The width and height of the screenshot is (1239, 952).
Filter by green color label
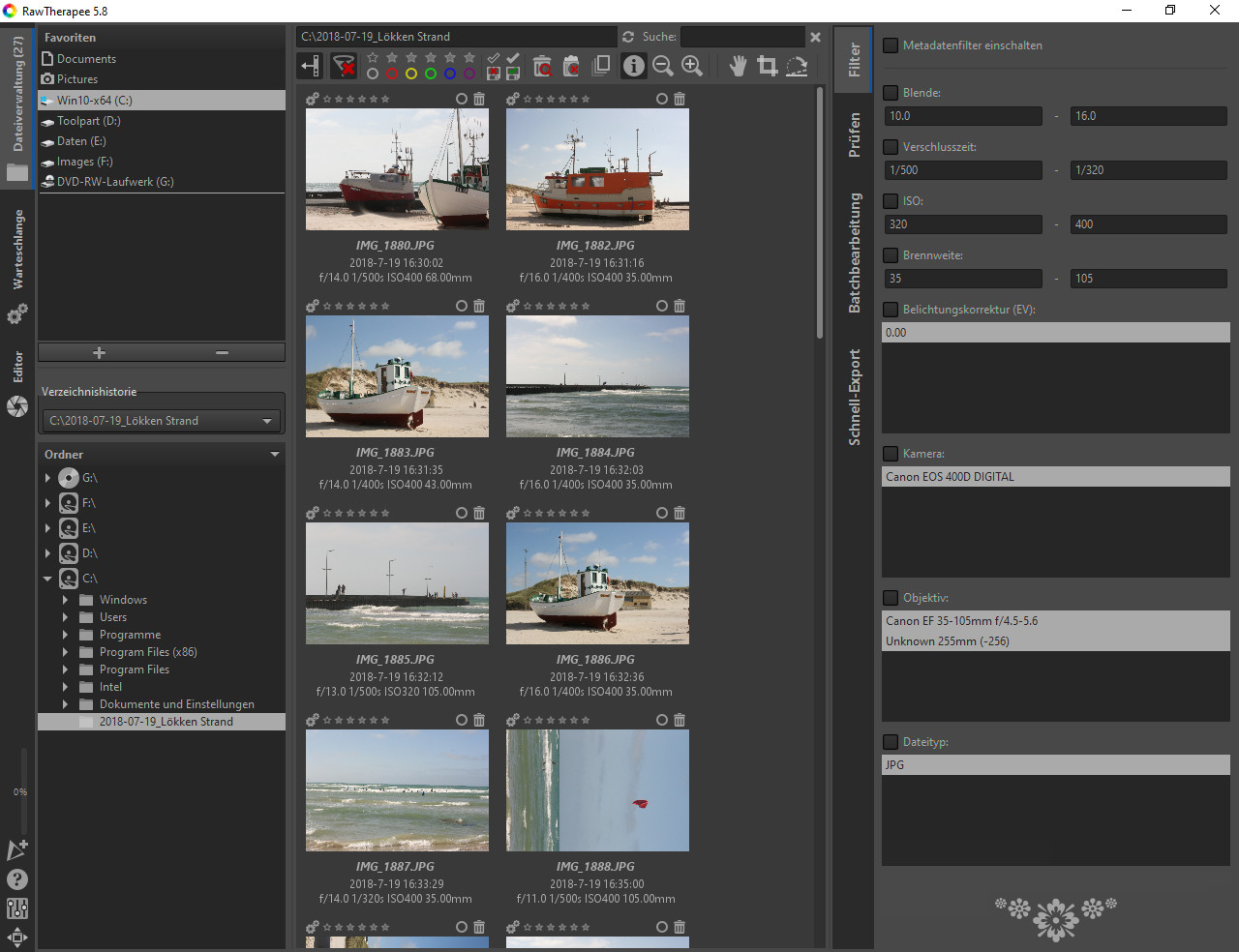tap(431, 74)
